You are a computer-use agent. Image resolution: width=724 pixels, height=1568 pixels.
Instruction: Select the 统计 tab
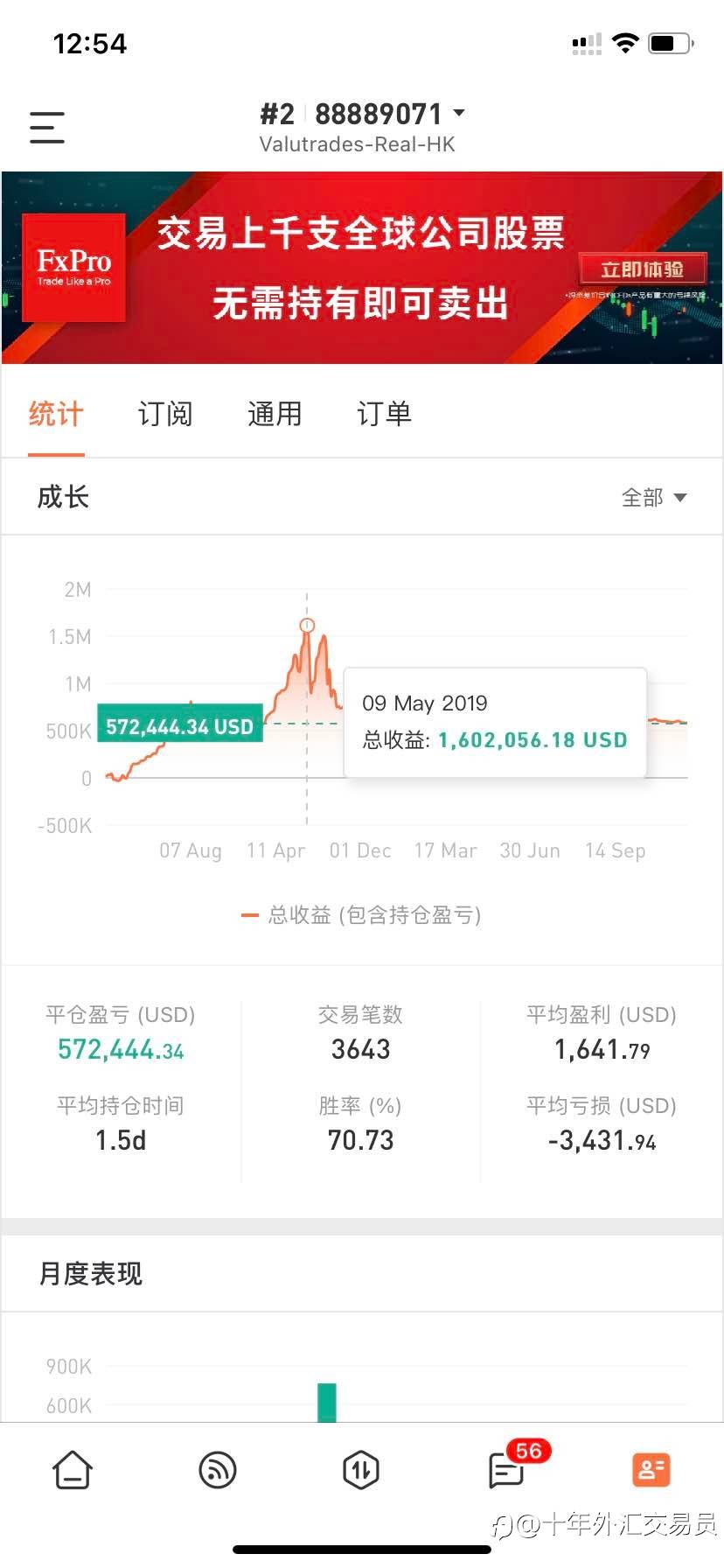click(56, 413)
